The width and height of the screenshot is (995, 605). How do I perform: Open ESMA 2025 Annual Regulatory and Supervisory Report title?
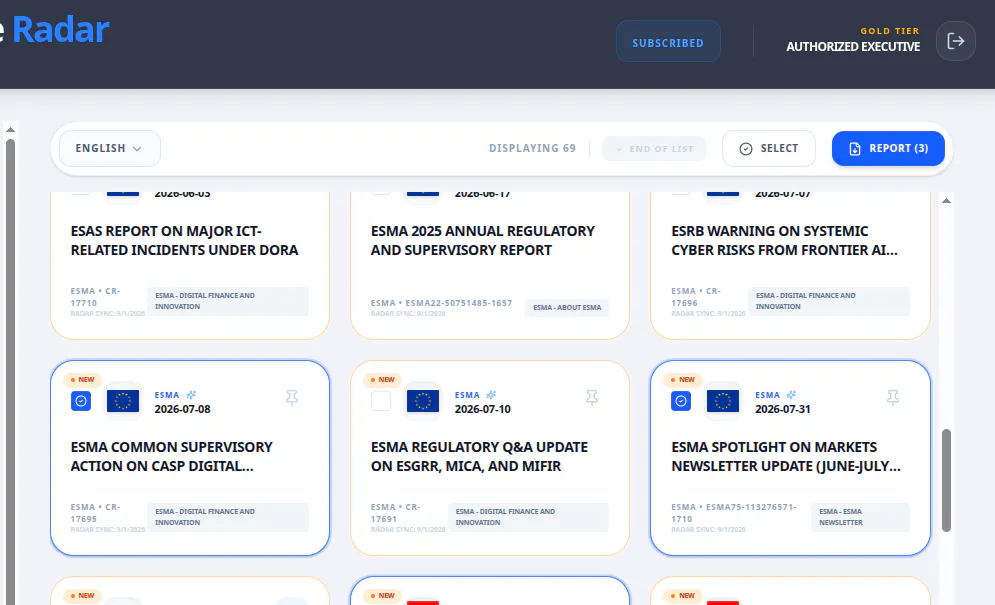[x=483, y=241]
